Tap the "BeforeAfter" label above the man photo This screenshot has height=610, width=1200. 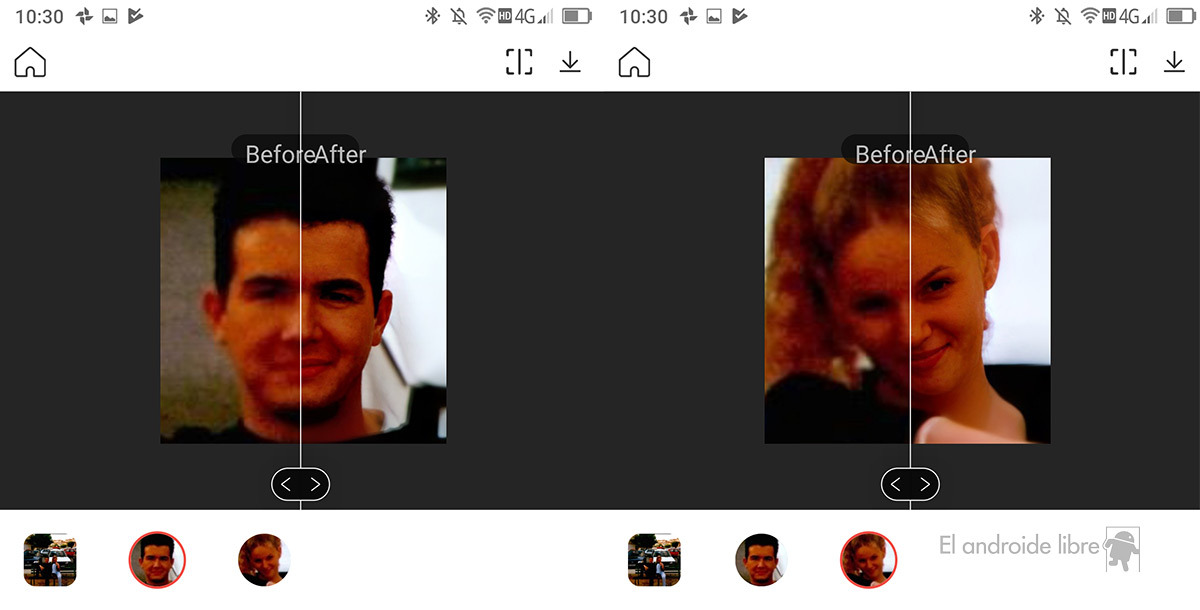tap(305, 154)
